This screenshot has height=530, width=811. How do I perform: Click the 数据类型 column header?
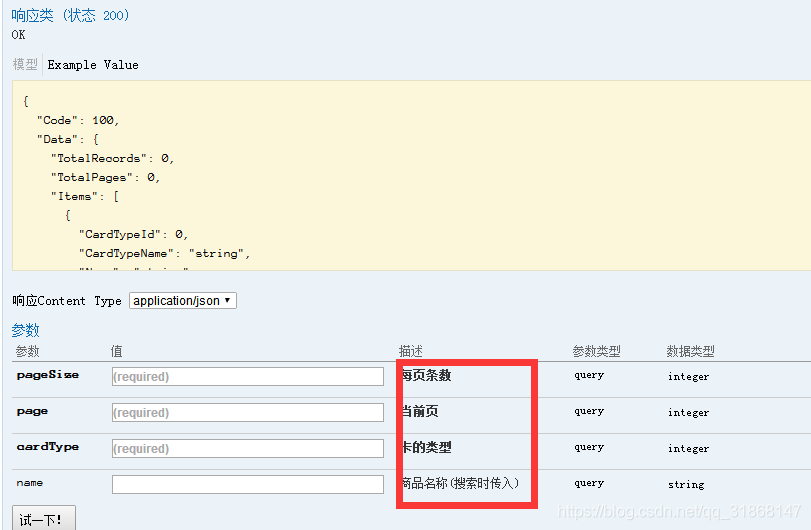click(x=690, y=352)
